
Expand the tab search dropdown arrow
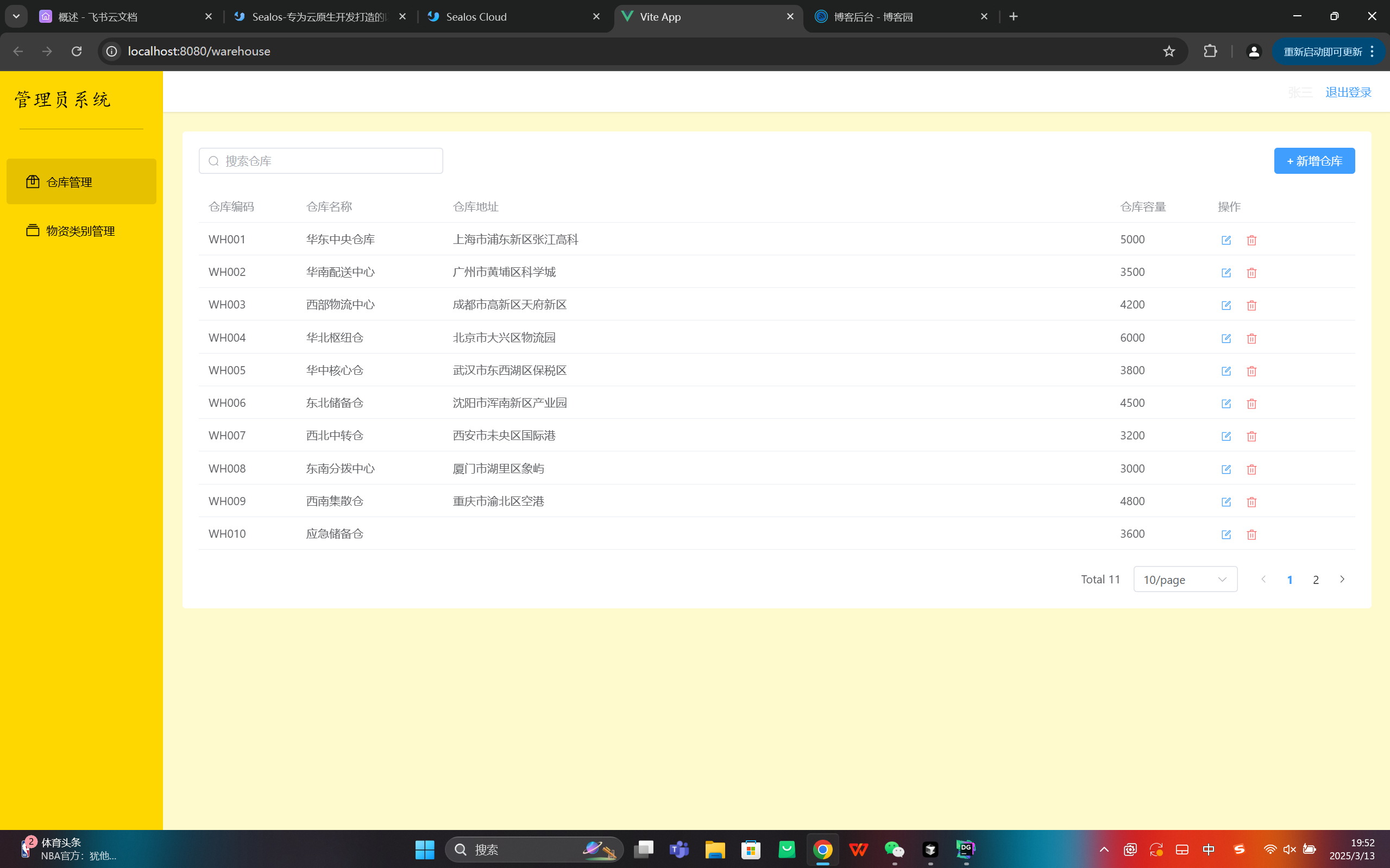16,17
